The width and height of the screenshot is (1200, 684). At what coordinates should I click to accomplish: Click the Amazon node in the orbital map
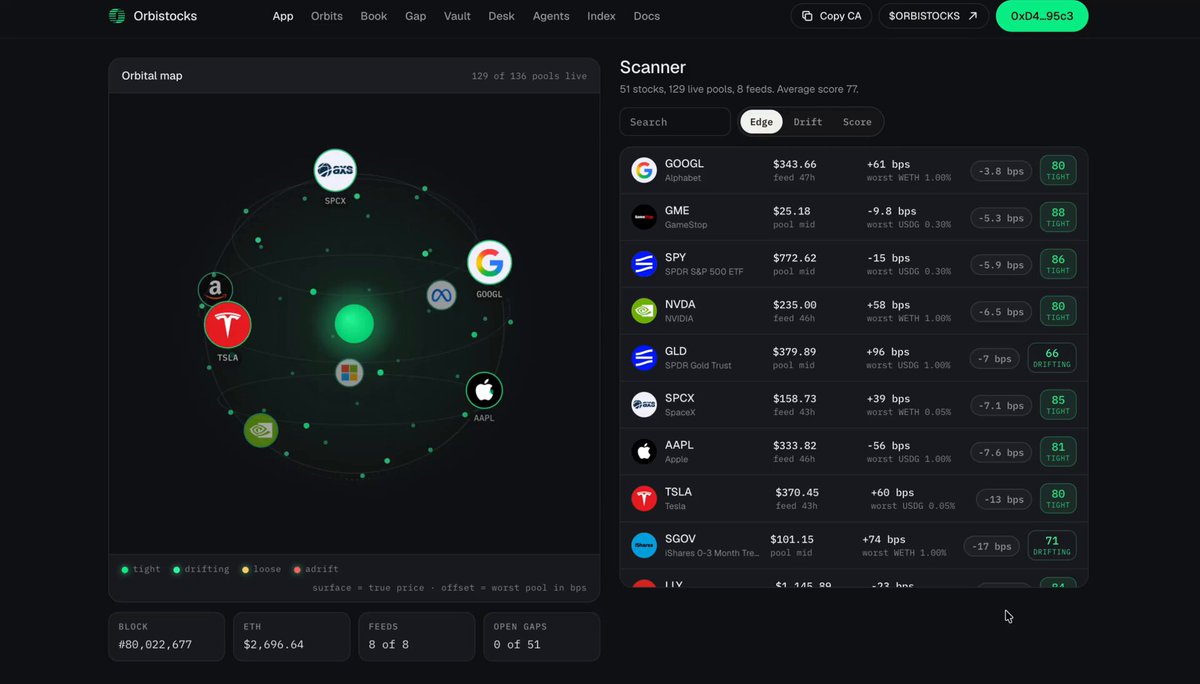(x=215, y=290)
